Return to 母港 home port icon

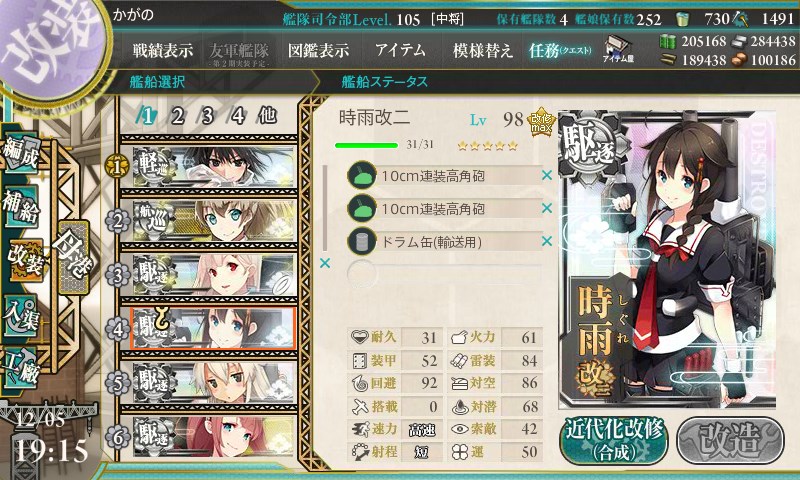pyautogui.click(x=73, y=258)
